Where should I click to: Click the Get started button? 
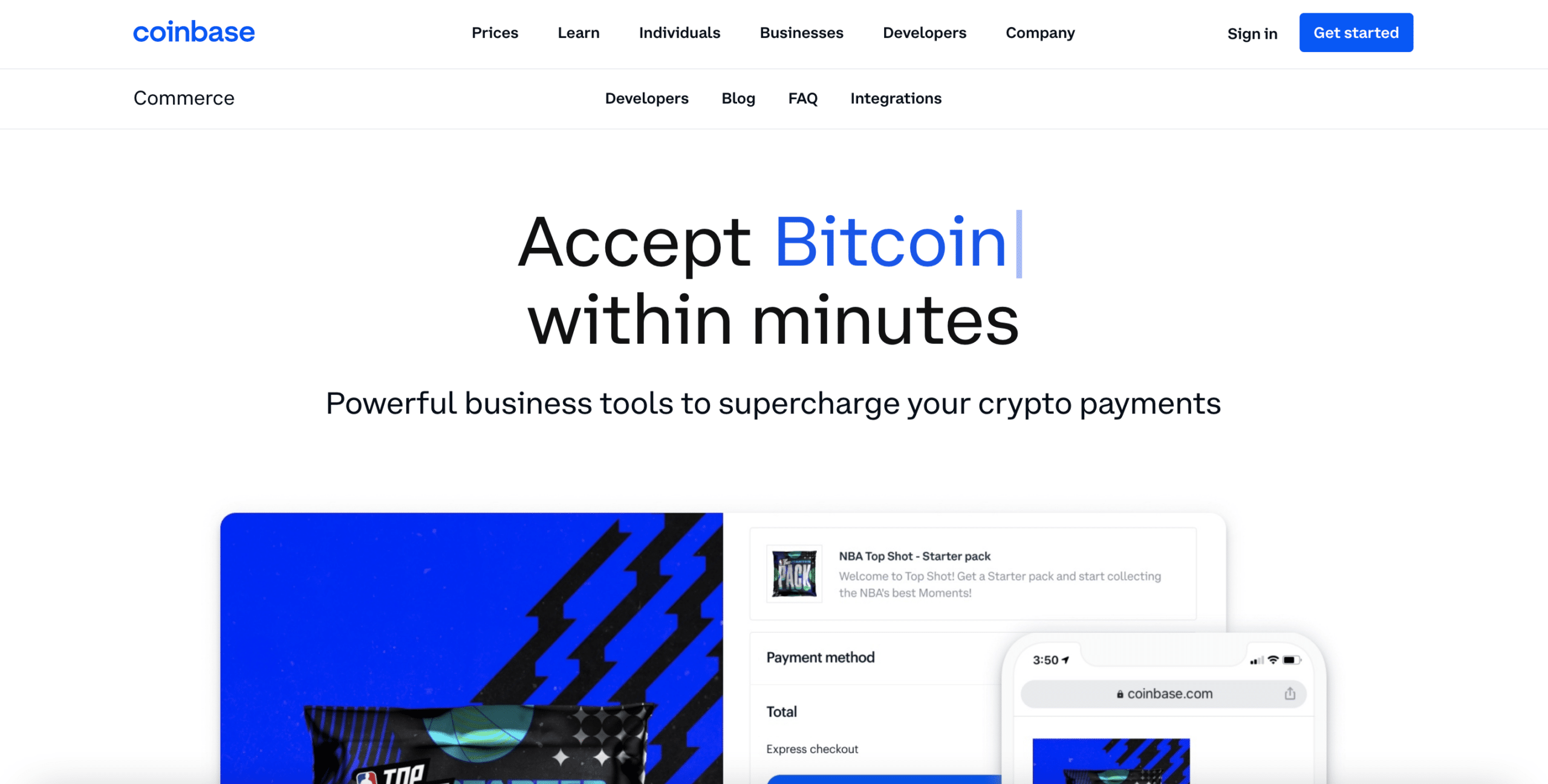pos(1356,32)
